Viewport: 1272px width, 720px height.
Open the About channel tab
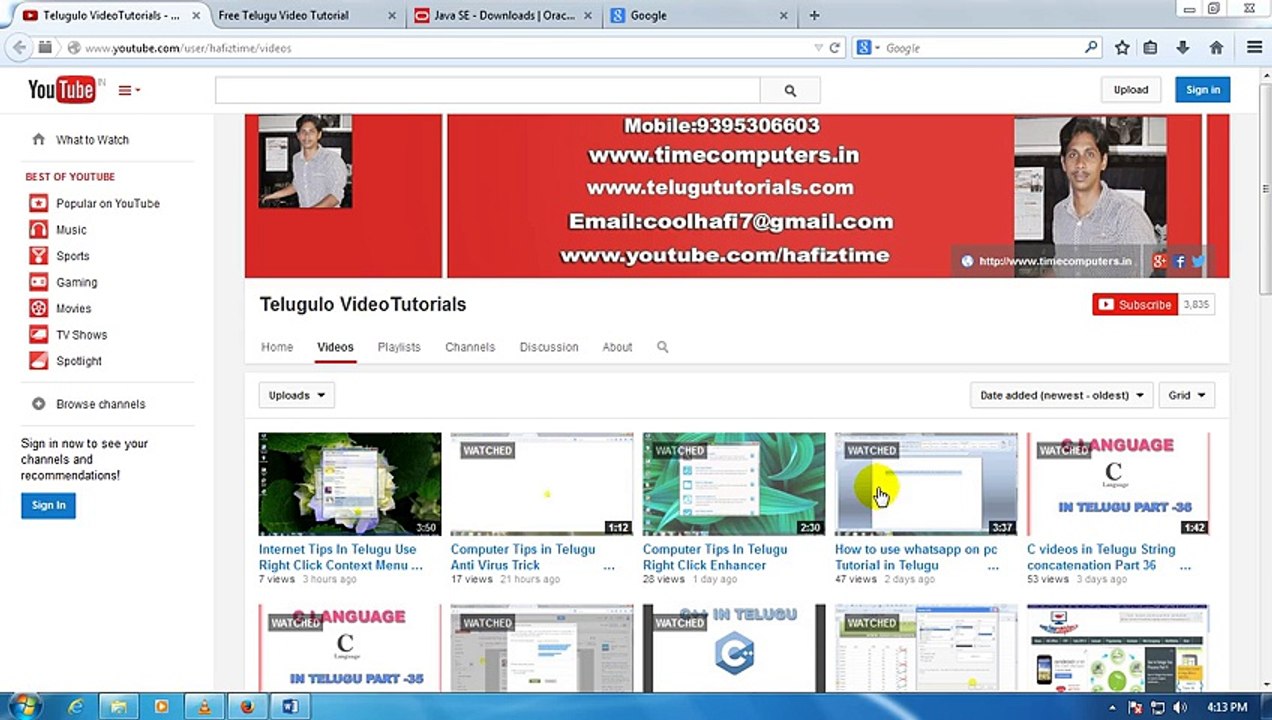pos(617,347)
